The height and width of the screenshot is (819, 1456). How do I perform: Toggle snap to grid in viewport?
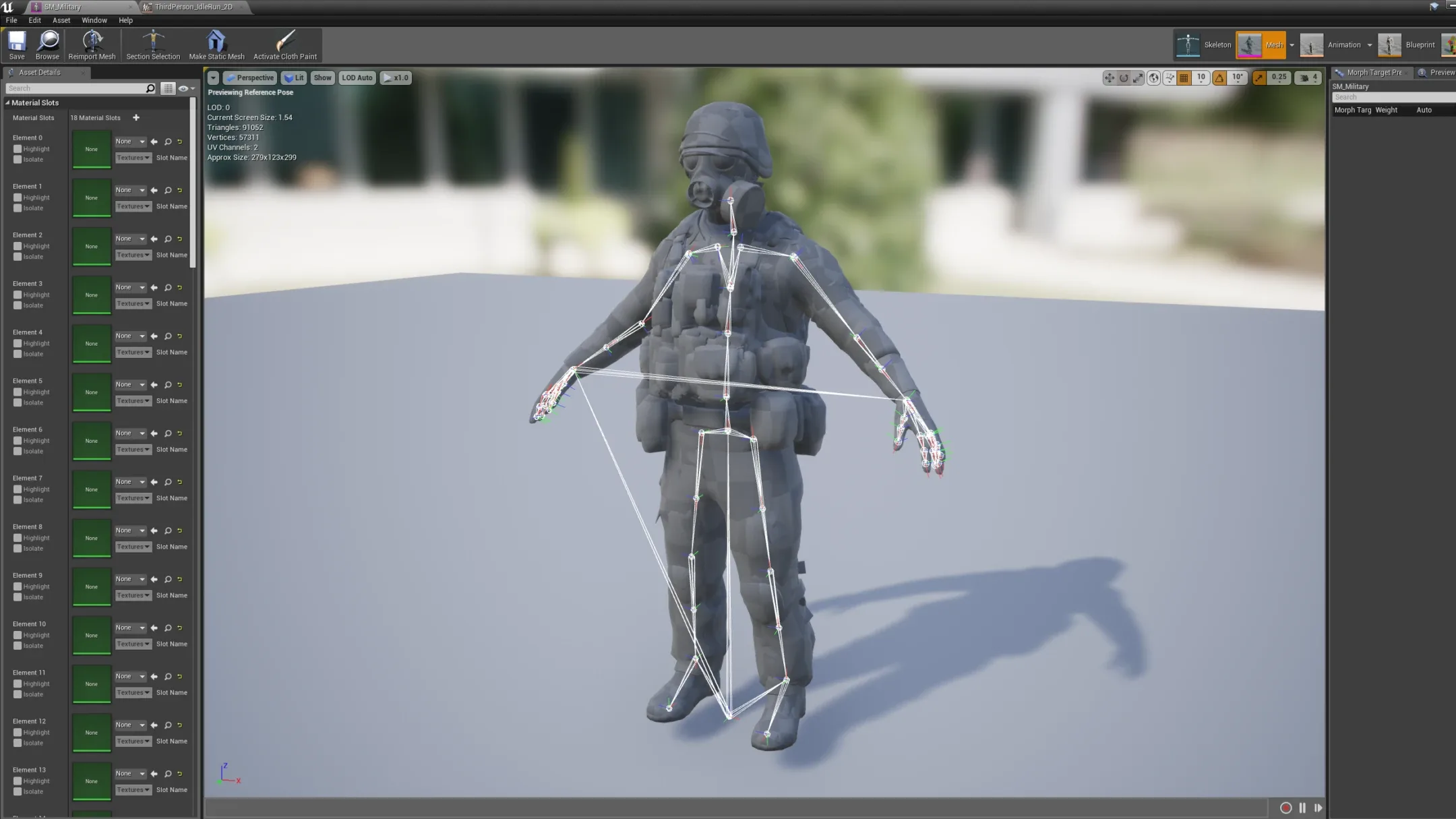click(x=1184, y=78)
